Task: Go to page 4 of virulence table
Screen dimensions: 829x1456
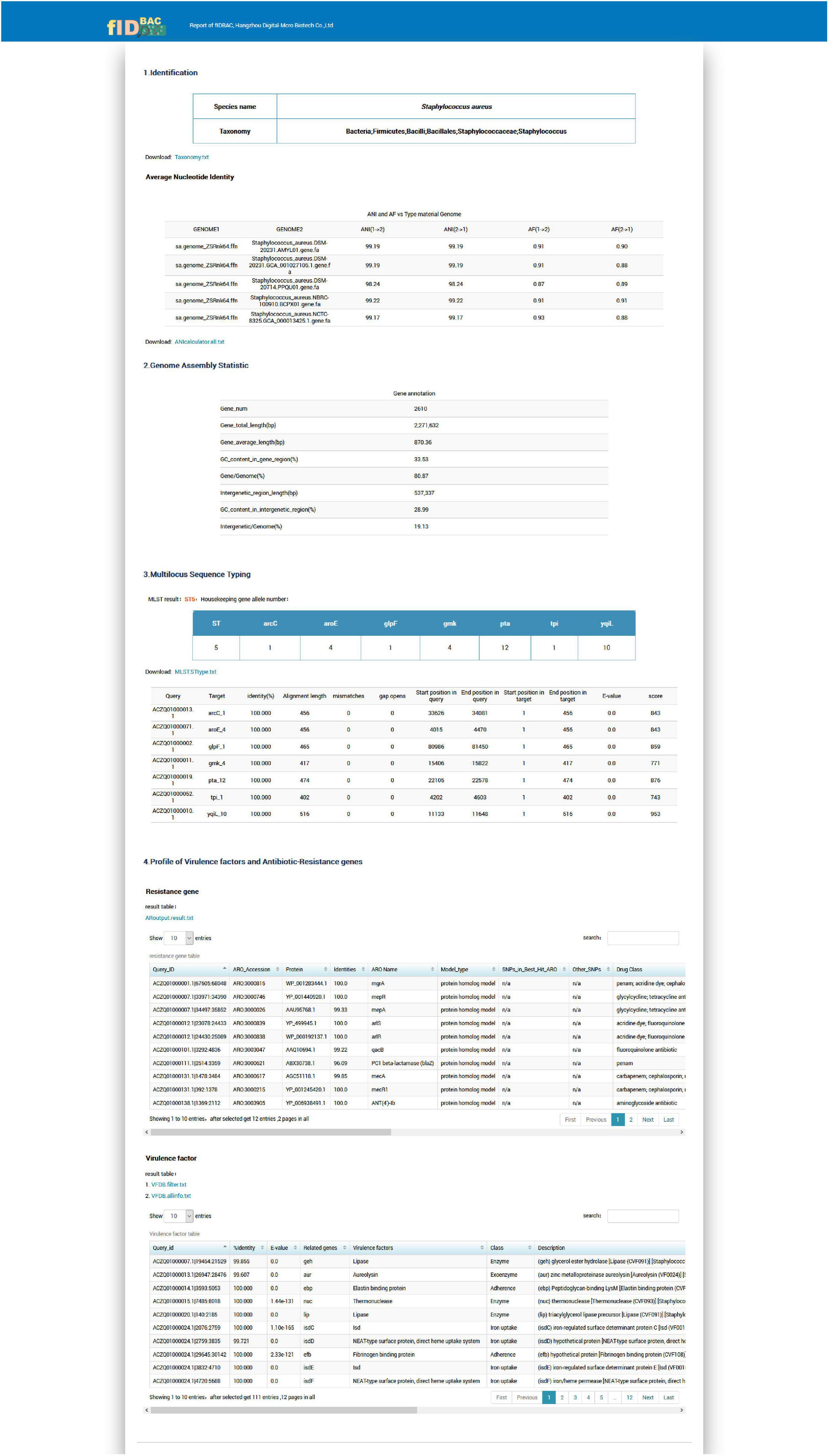Action: pyautogui.click(x=588, y=1397)
